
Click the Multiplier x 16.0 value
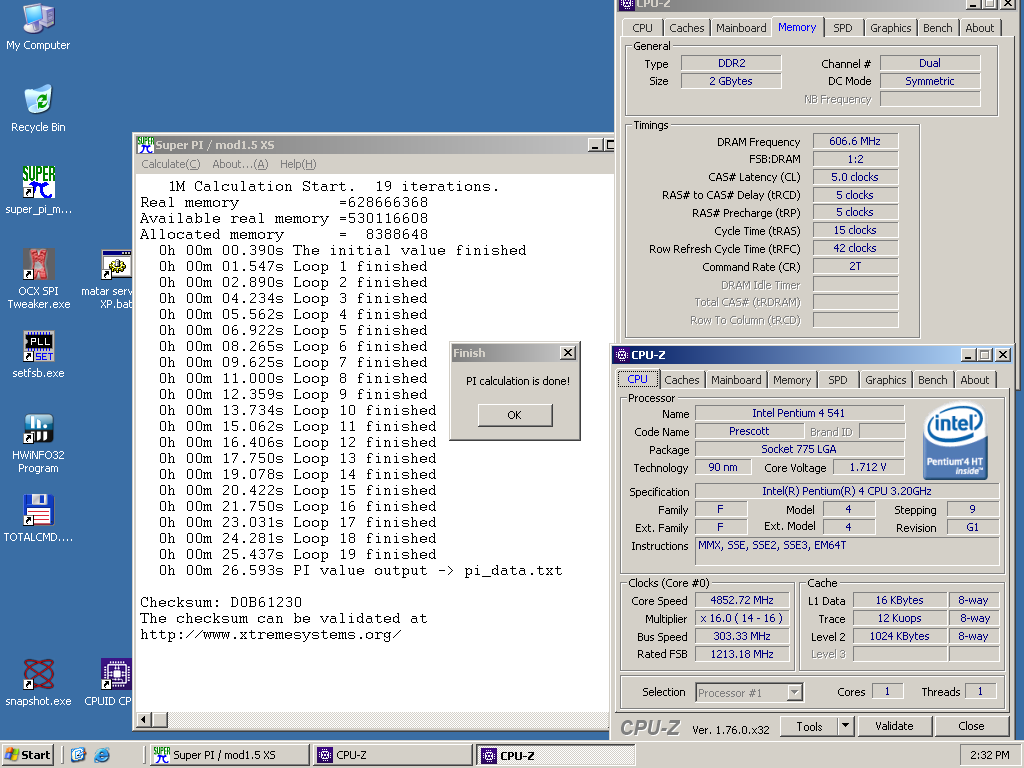point(742,618)
